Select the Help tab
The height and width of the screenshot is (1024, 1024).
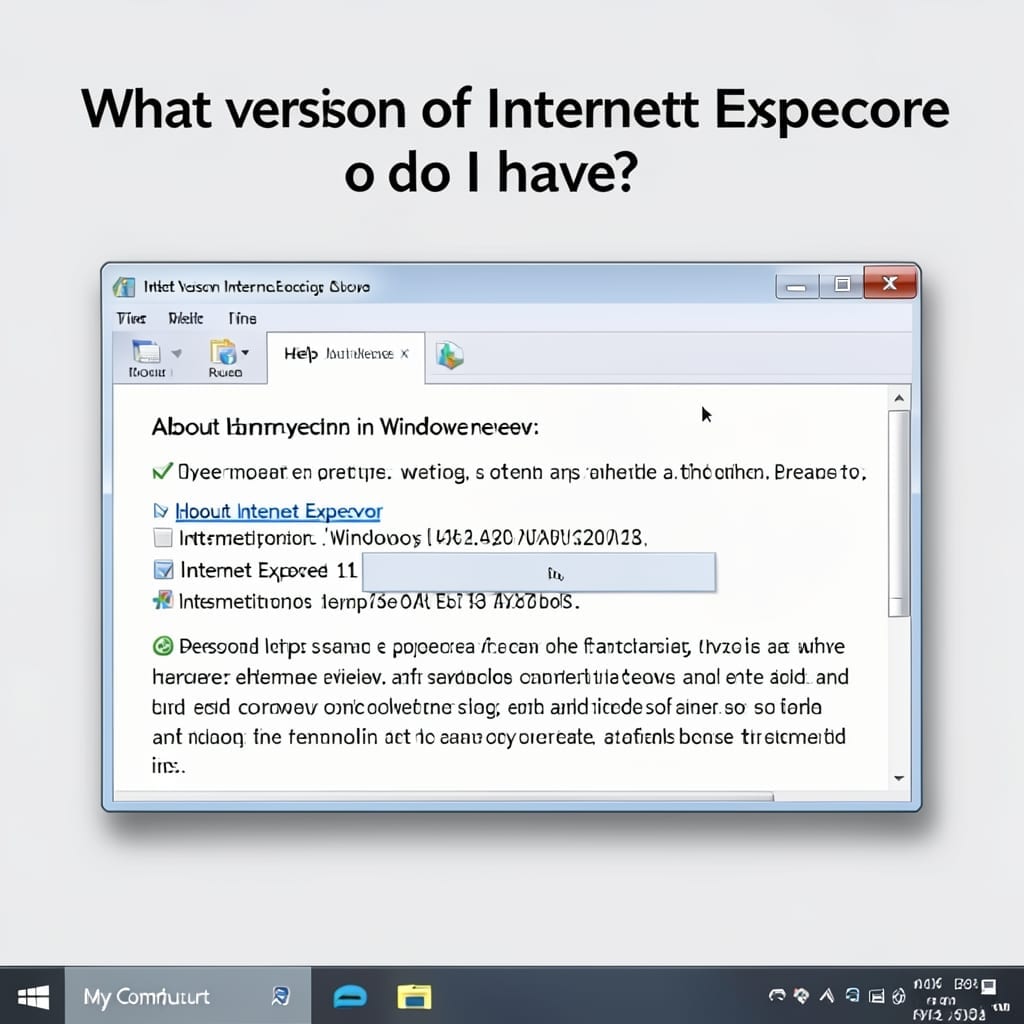[x=346, y=357]
